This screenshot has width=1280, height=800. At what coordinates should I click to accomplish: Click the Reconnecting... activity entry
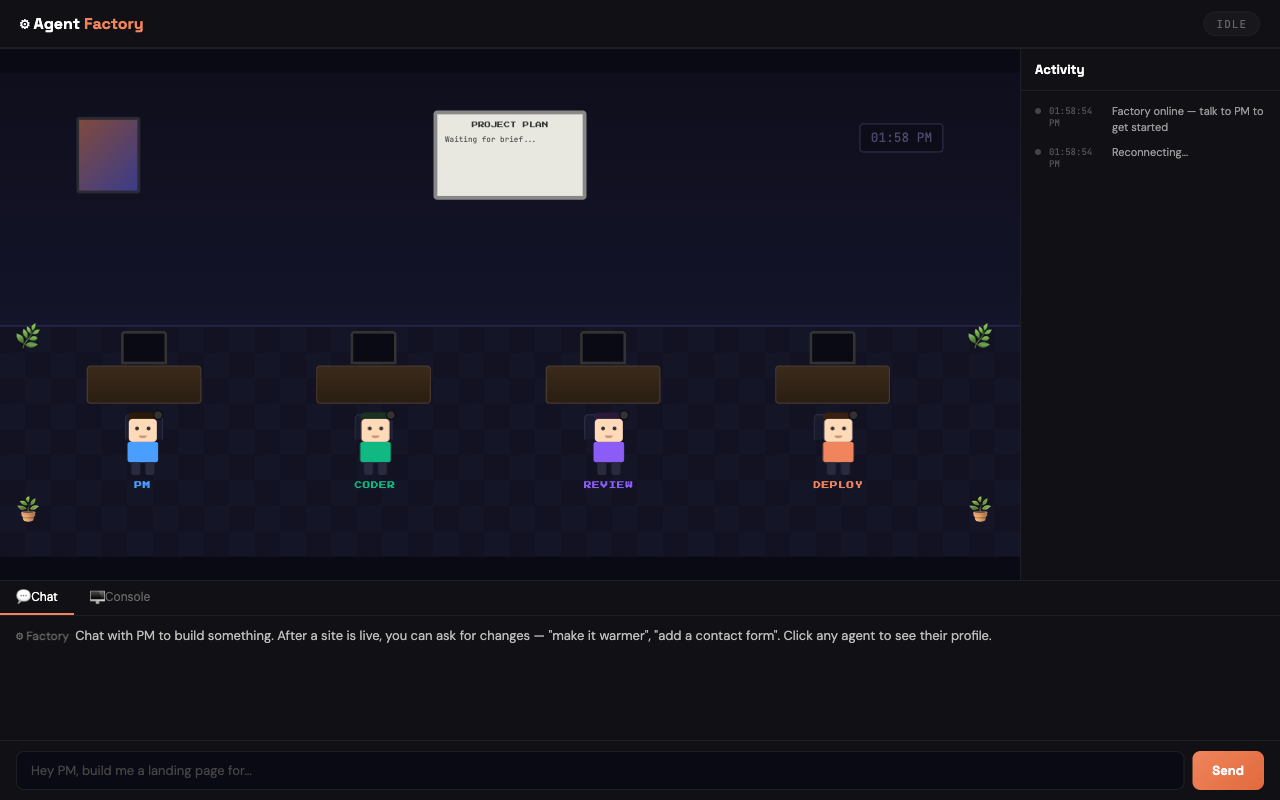(x=1149, y=151)
